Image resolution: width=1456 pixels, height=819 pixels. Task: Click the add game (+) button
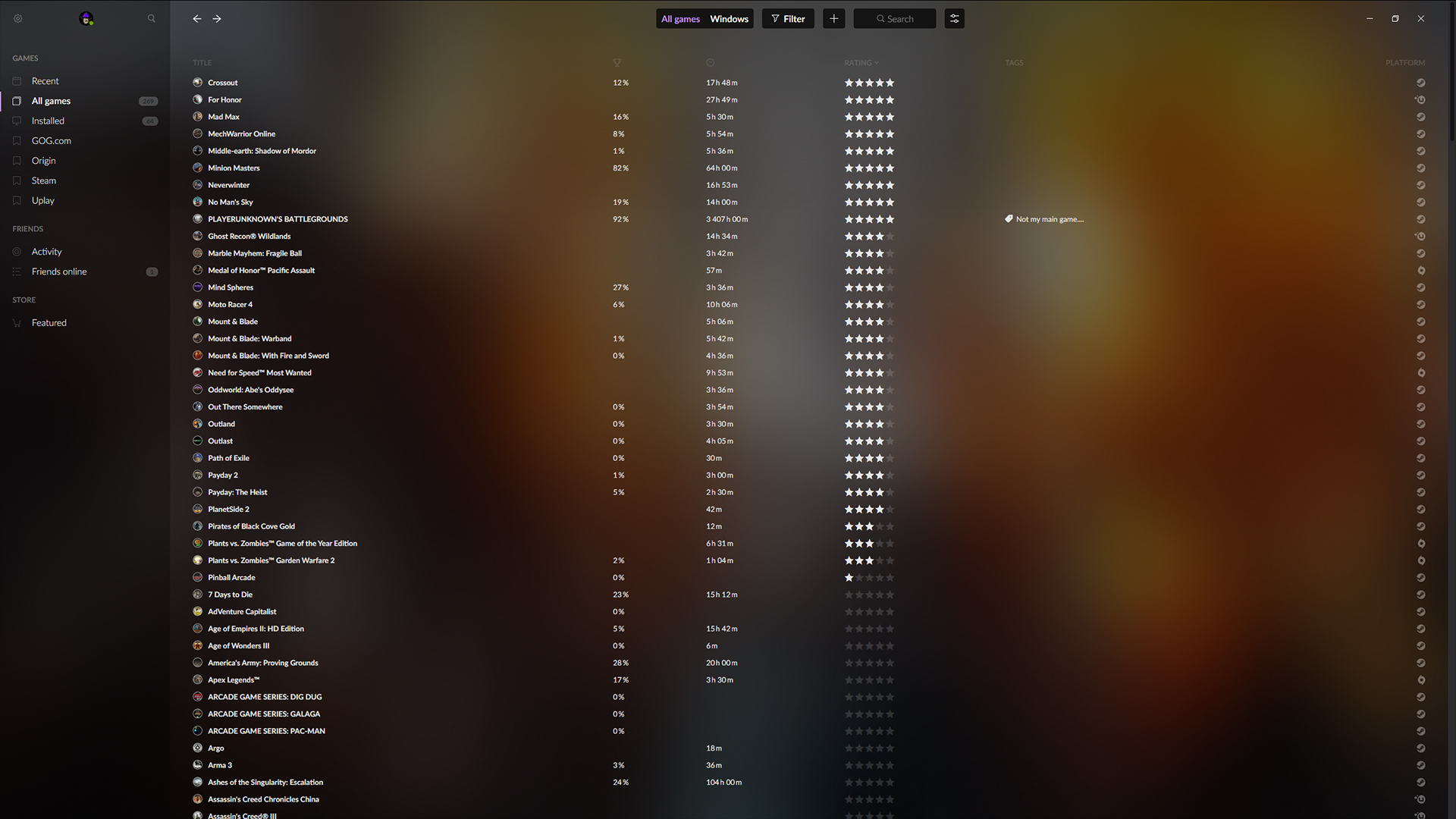point(834,18)
